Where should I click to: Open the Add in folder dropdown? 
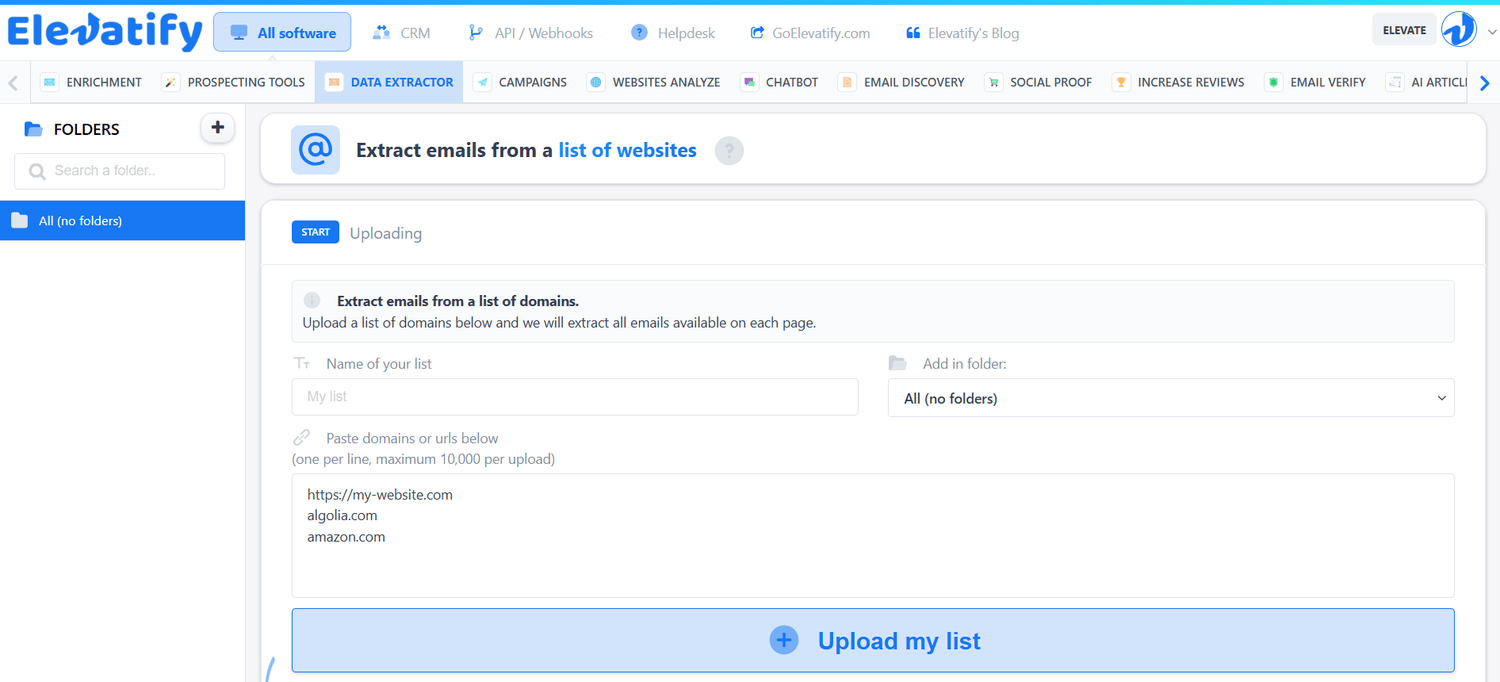(1171, 398)
